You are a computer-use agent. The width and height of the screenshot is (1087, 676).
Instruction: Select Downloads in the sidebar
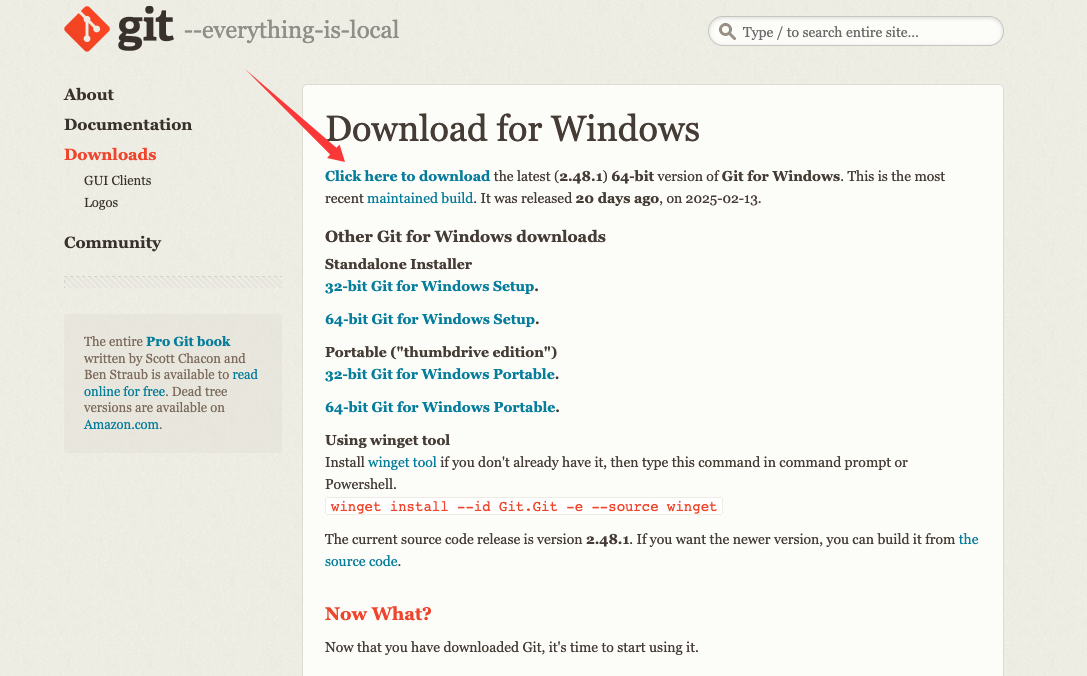pos(110,155)
